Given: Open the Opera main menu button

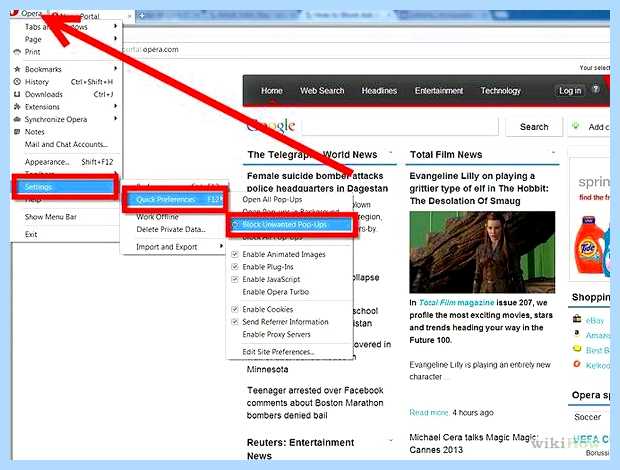Looking at the screenshot, I should point(27,14).
